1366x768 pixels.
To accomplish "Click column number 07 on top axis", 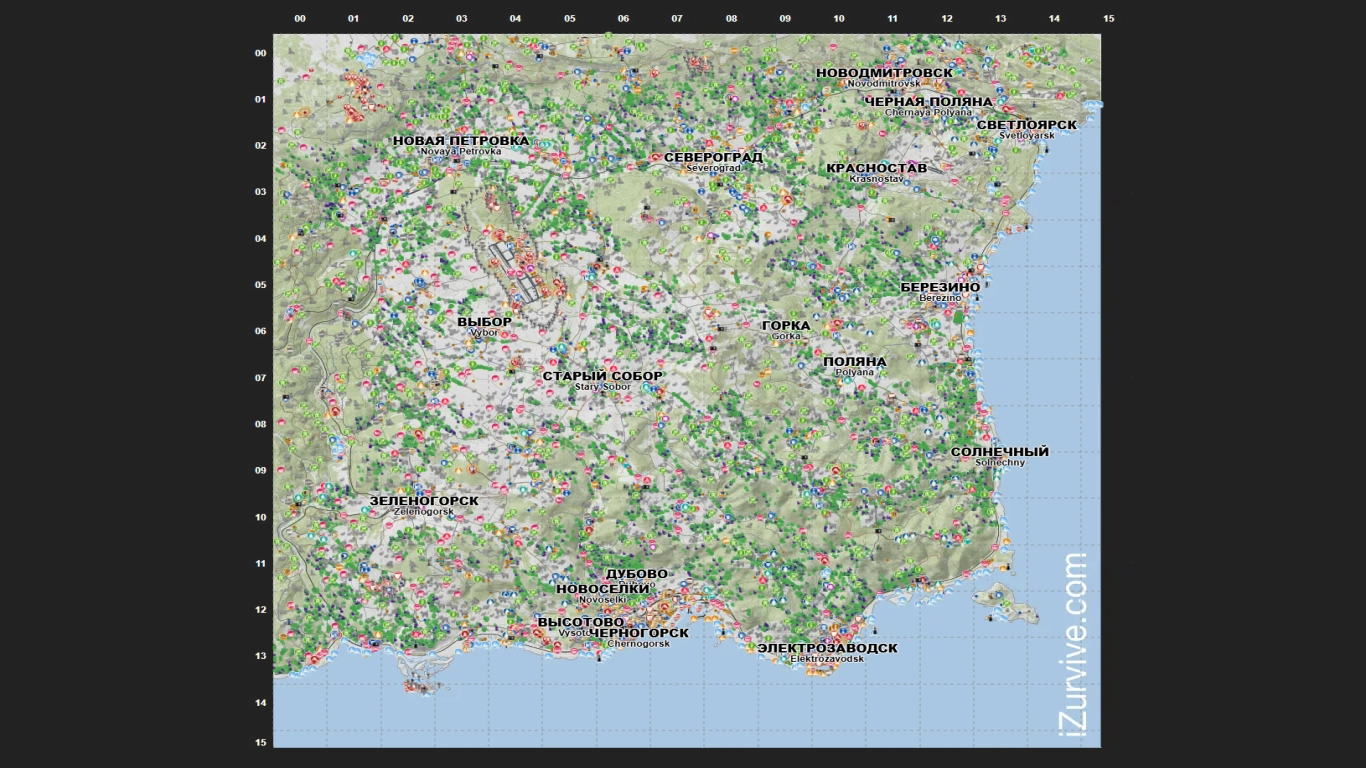I will [677, 19].
